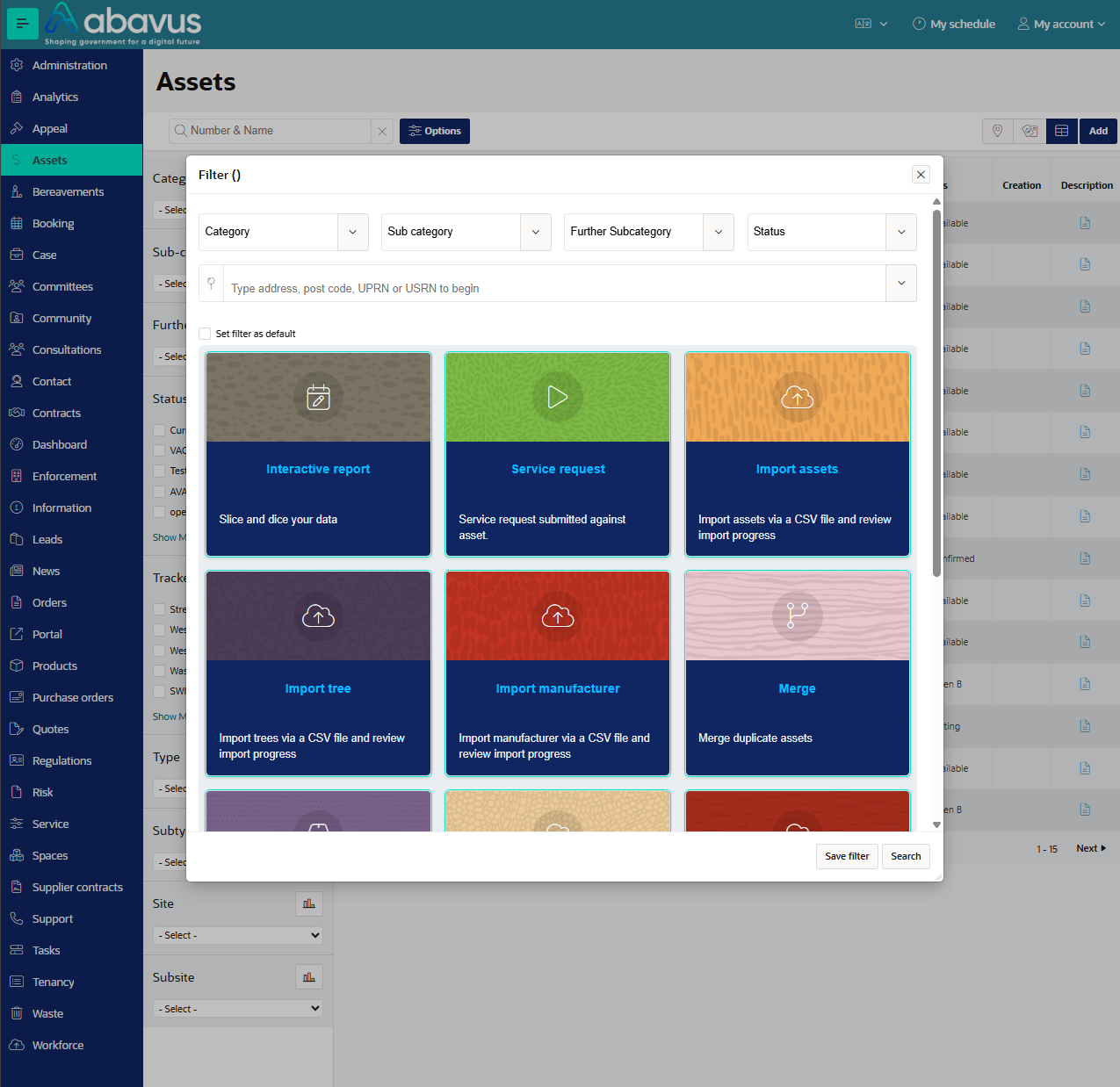
Task: Open the Interactive report card title
Action: pos(318,470)
